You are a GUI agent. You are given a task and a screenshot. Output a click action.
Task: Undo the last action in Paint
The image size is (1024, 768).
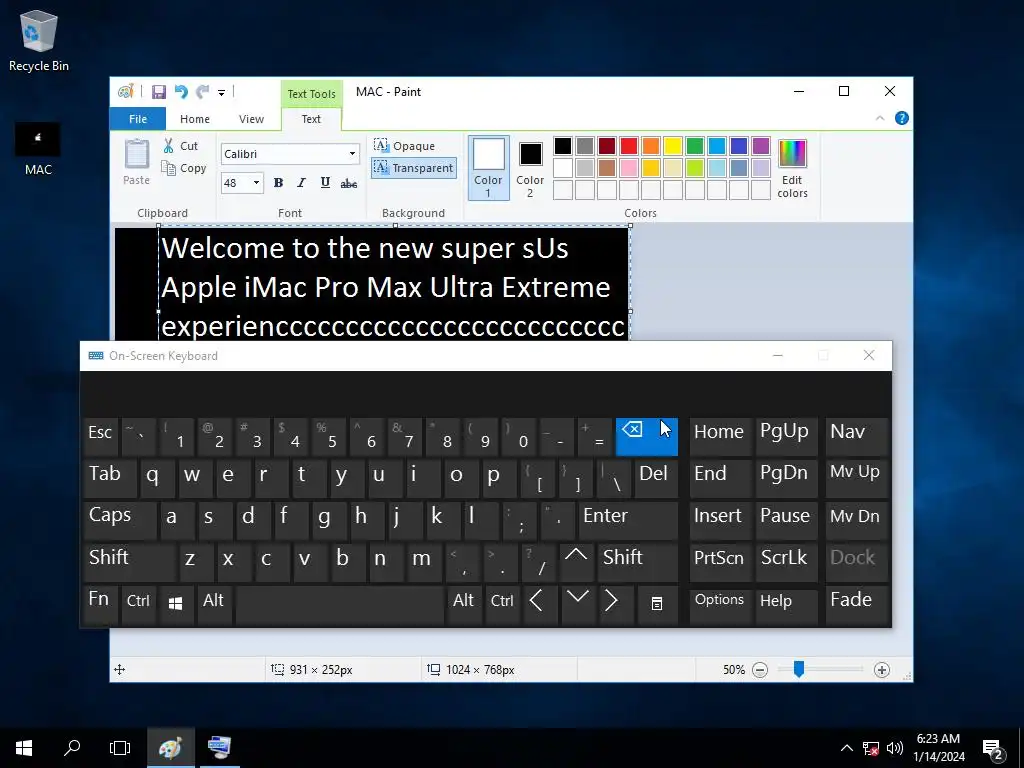pyautogui.click(x=181, y=92)
